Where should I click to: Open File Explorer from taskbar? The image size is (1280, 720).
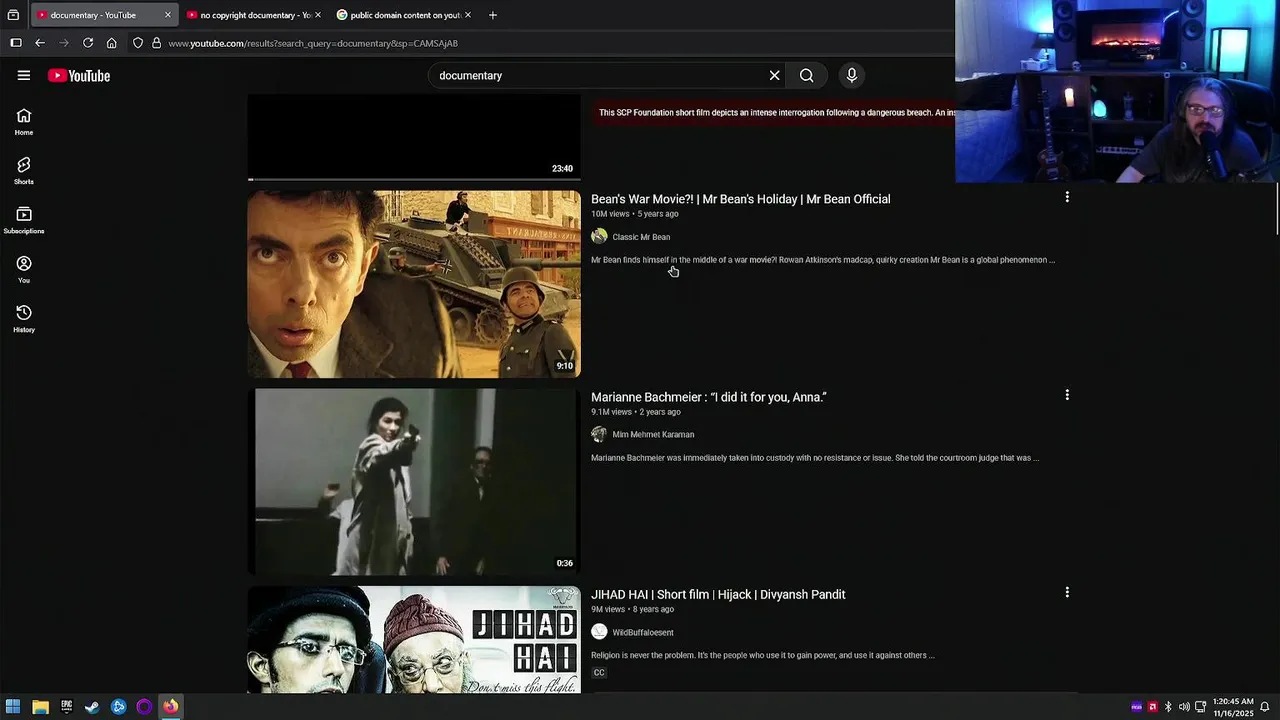[40, 707]
